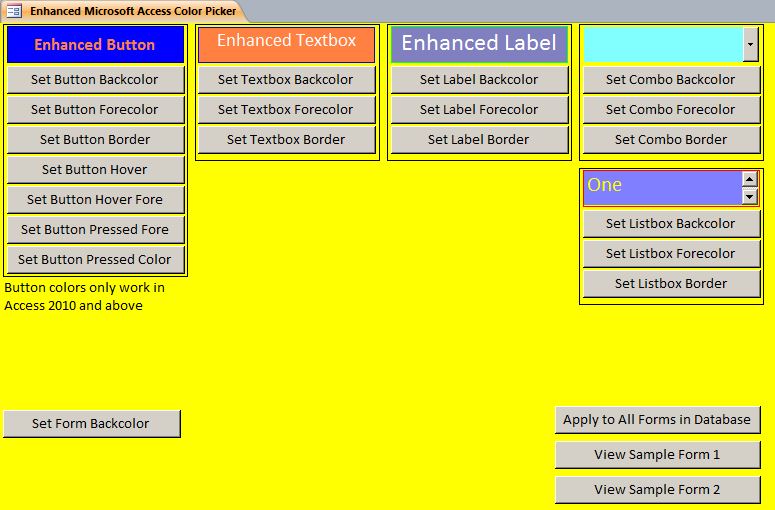This screenshot has width=775, height=510.
Task: Click Set Label Backcolor
Action: tap(479, 80)
